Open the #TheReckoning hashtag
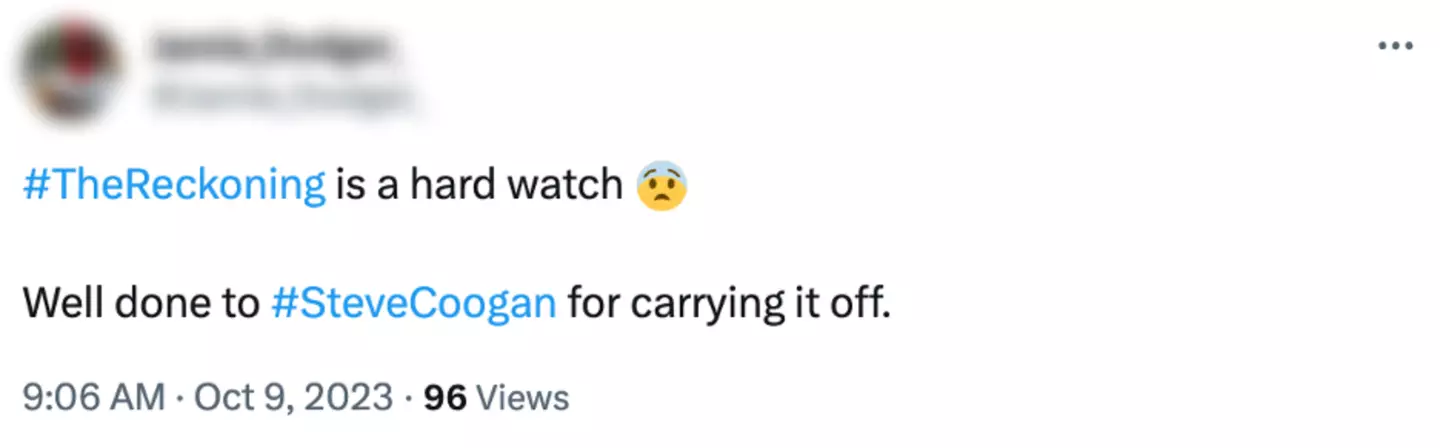Image resolution: width=1440 pixels, height=448 pixels. pyautogui.click(x=174, y=186)
